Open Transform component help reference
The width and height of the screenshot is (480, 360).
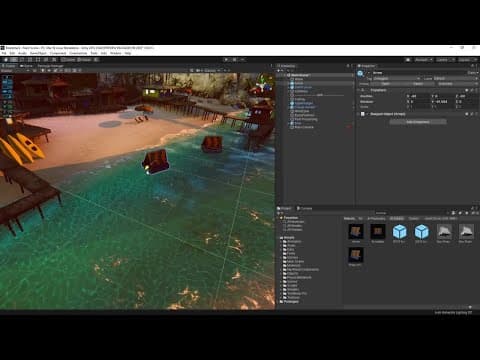[x=467, y=90]
